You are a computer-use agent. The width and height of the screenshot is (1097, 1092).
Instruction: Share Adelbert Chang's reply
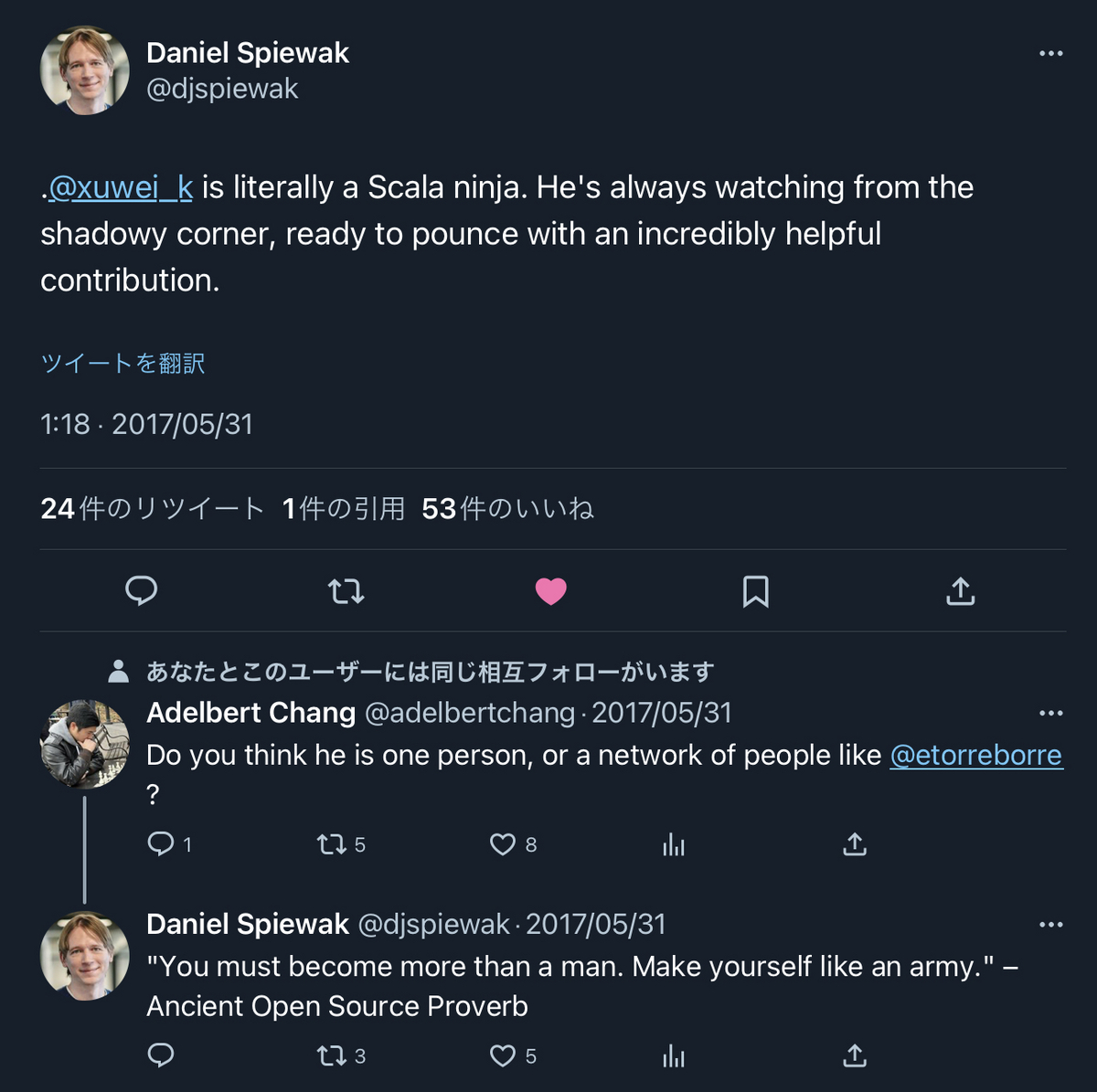pos(854,844)
